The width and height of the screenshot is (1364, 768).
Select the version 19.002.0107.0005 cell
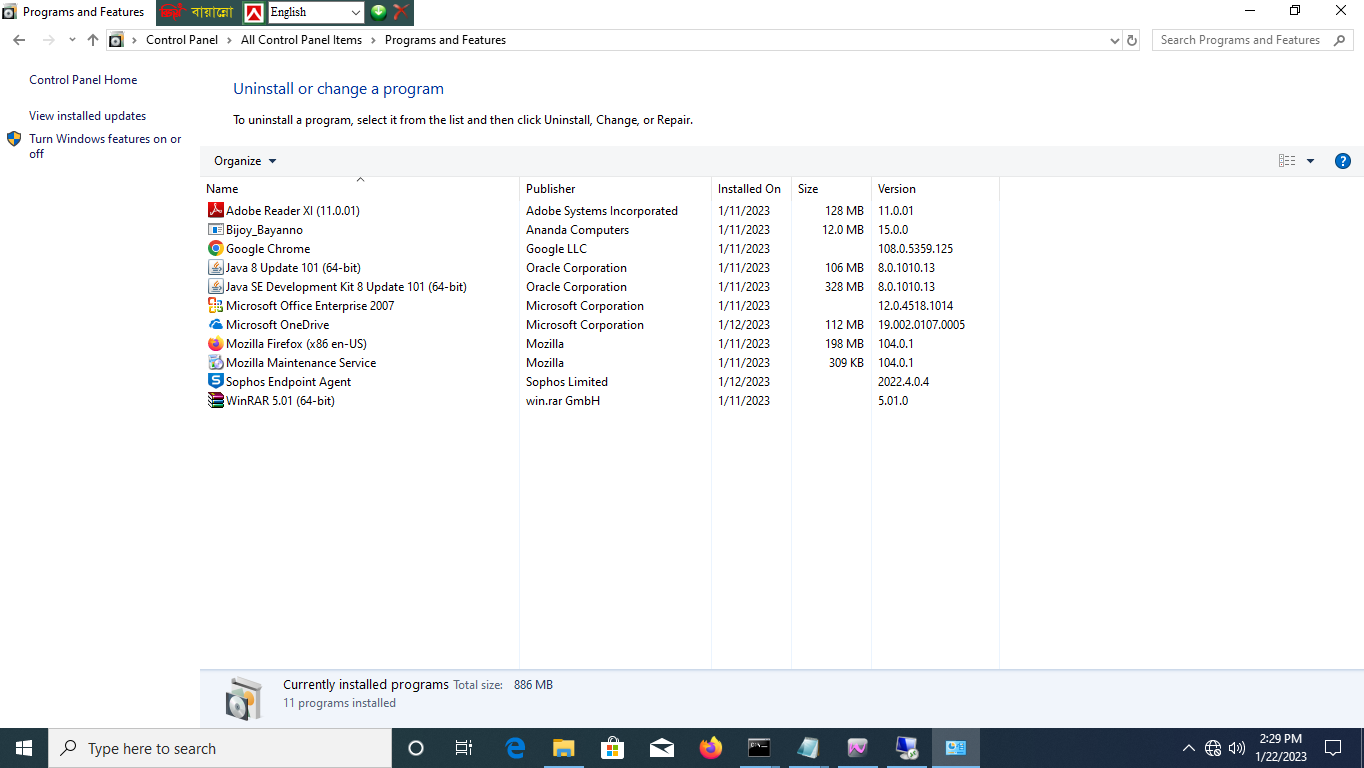[921, 324]
